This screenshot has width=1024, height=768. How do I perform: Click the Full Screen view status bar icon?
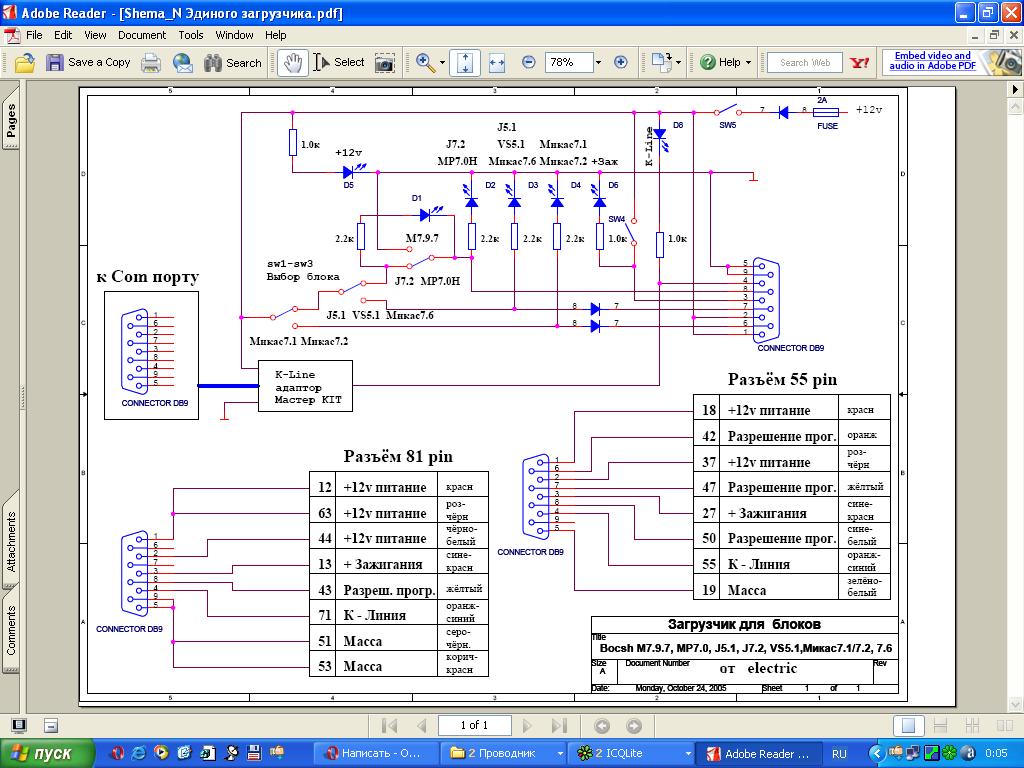click(x=20, y=726)
